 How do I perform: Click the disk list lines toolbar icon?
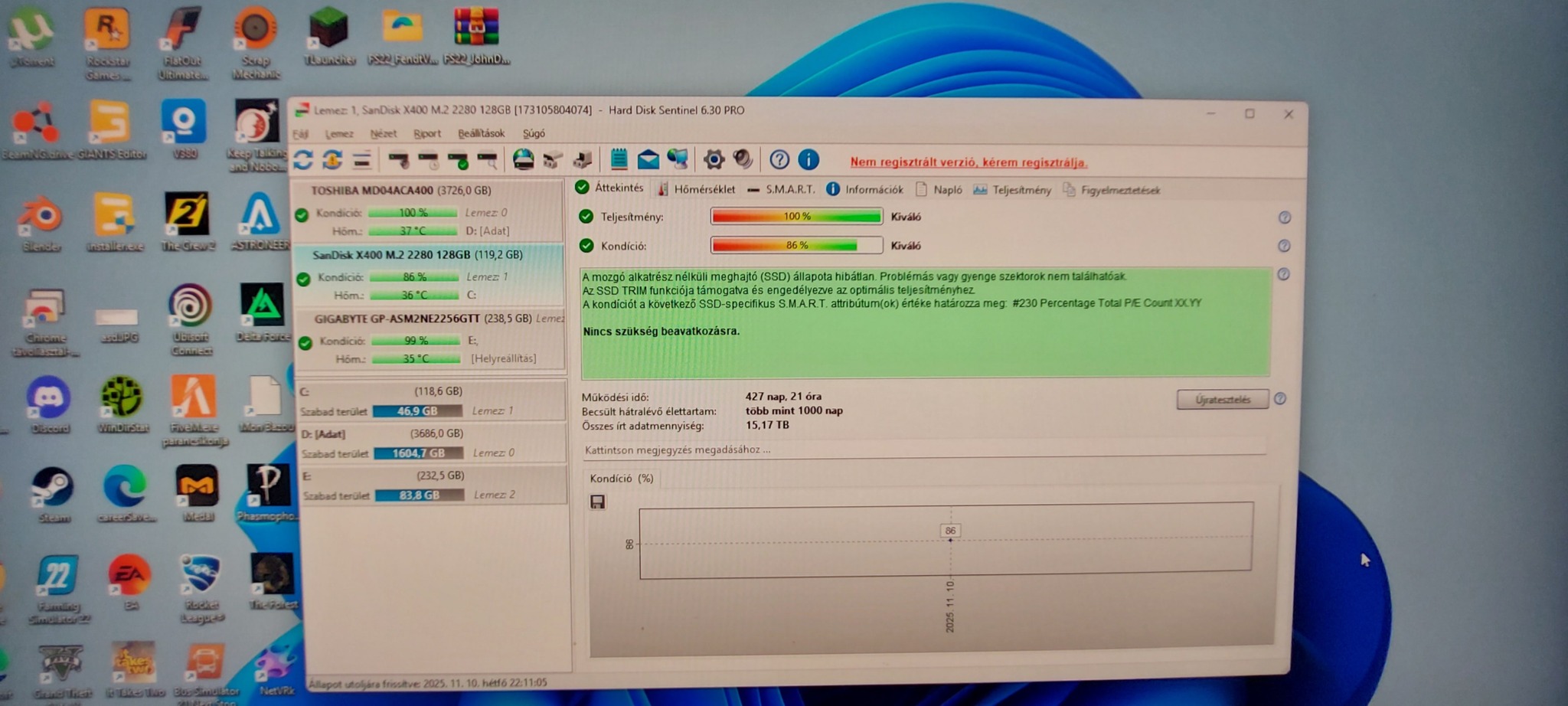point(361,159)
